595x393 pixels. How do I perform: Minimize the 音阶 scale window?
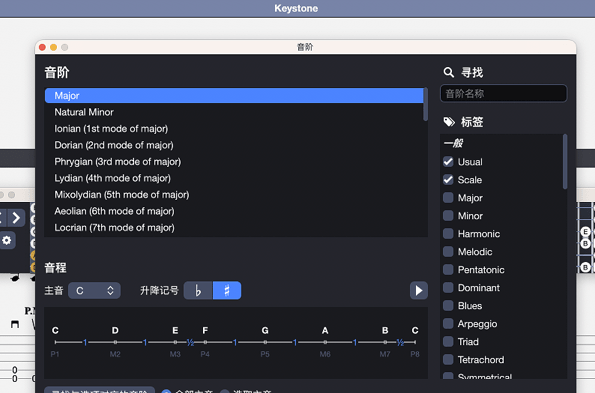tap(54, 47)
